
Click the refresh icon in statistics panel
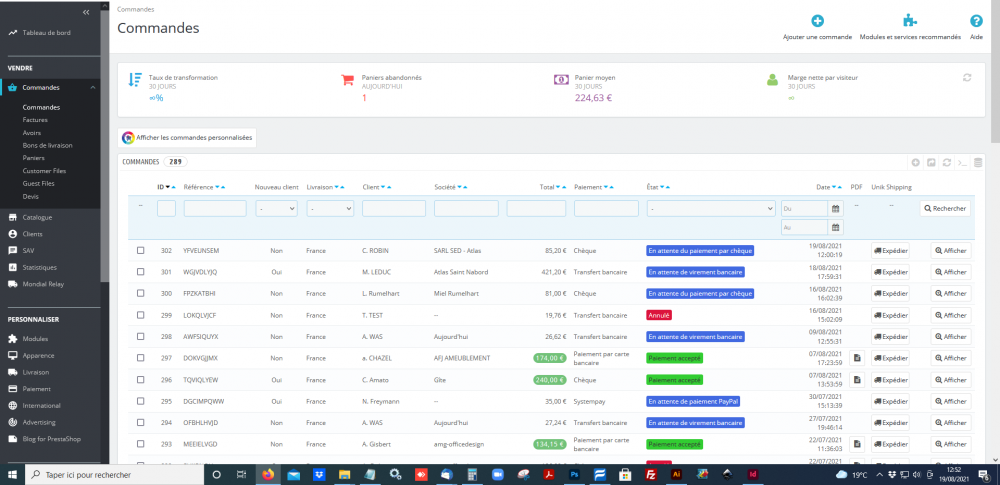click(967, 77)
